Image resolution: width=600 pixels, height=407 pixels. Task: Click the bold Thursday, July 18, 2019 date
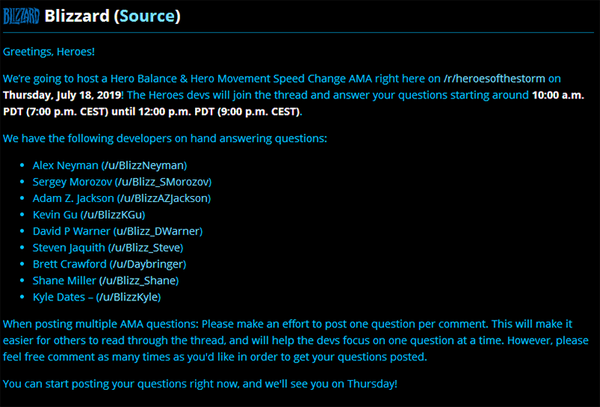coord(62,95)
